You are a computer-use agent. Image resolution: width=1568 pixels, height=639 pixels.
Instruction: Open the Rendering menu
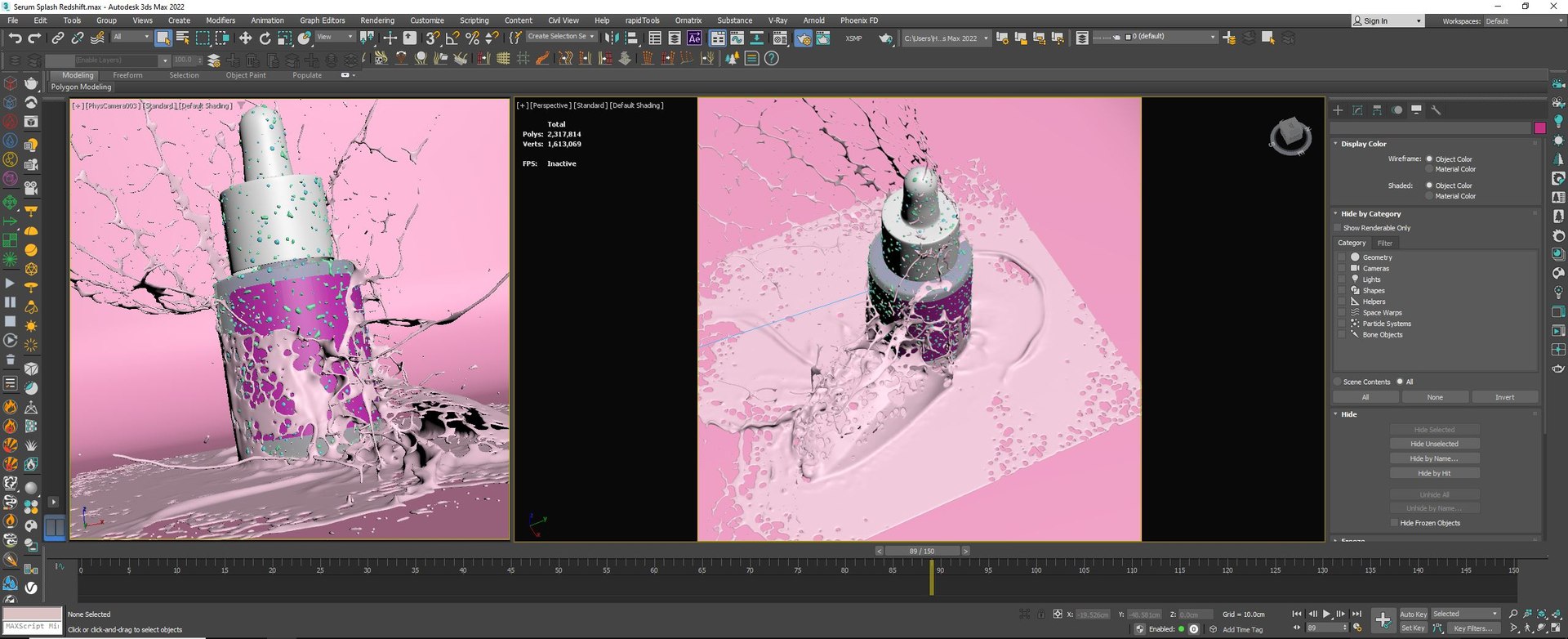click(x=377, y=20)
